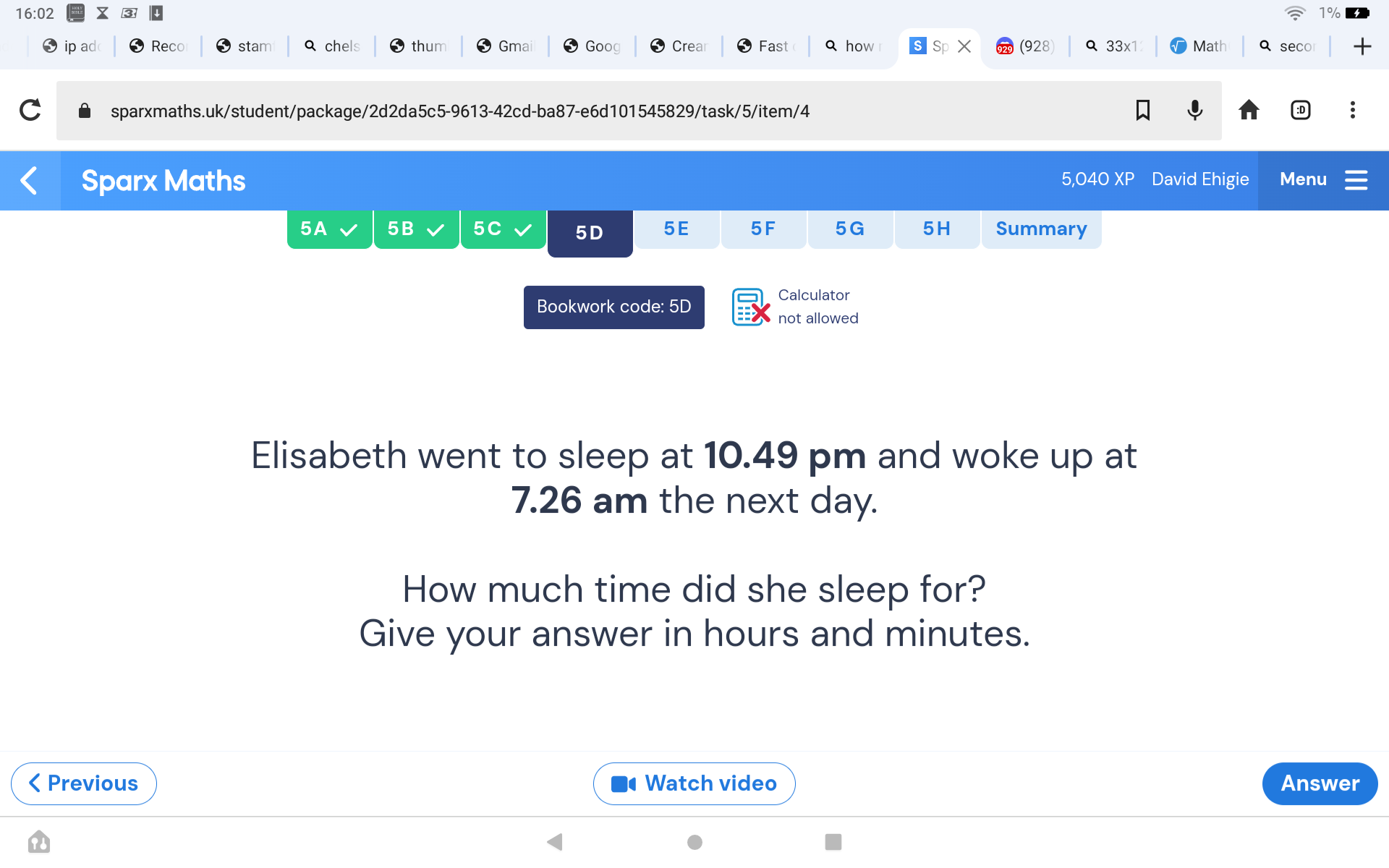Screen dimensions: 1389x868
Task: Click the Sparx Maths logo
Action: 163,181
